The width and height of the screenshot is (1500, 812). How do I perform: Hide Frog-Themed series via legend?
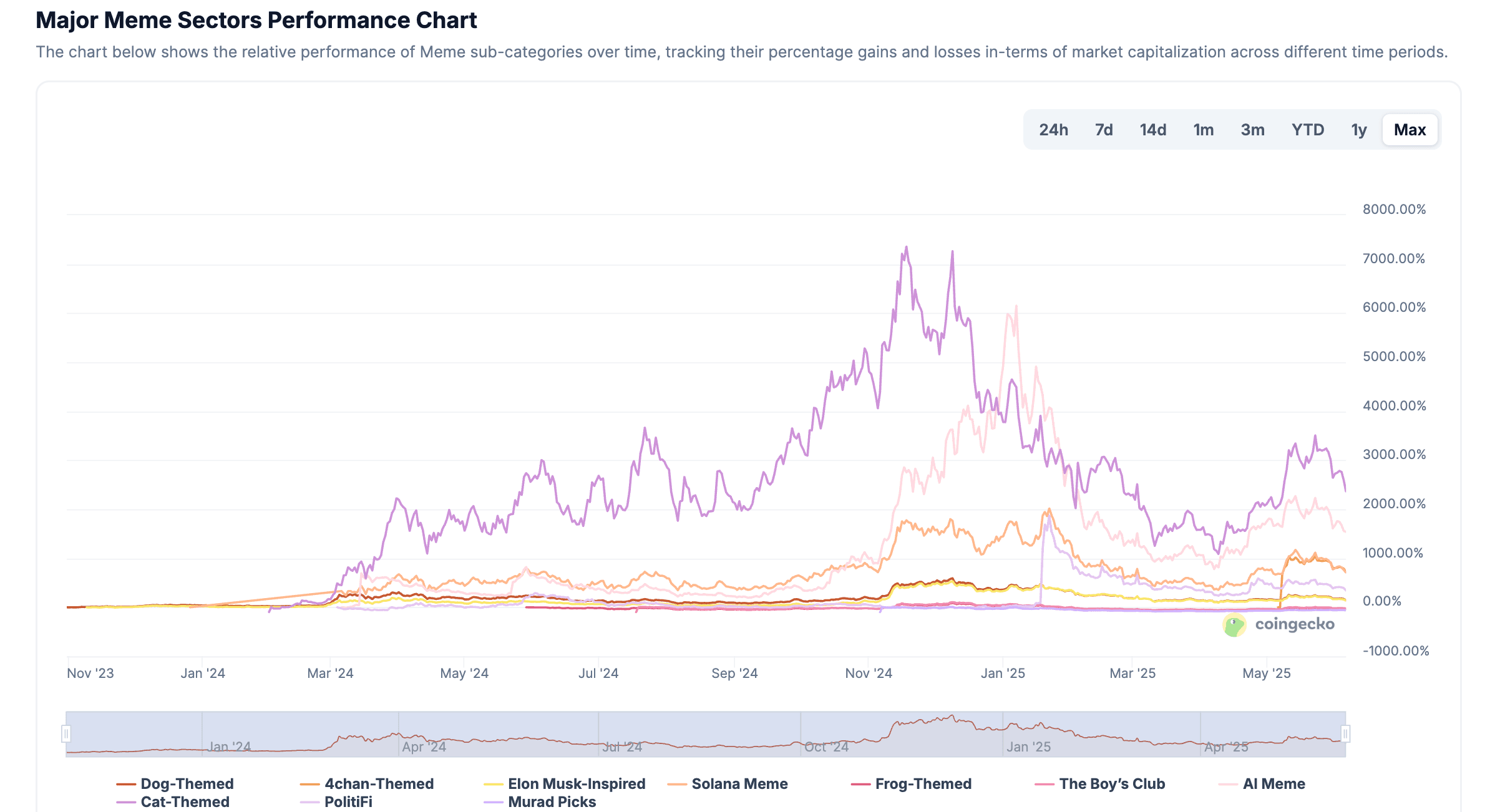[923, 783]
